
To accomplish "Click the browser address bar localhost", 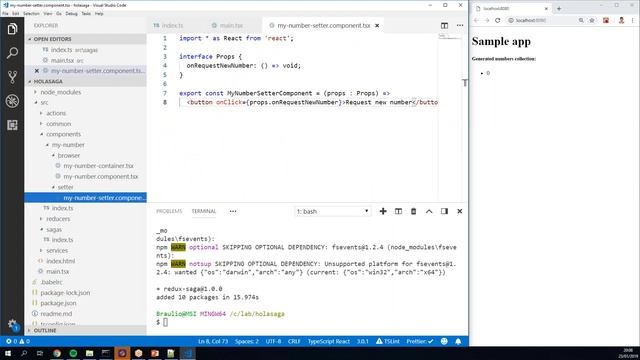I will (540, 20).
